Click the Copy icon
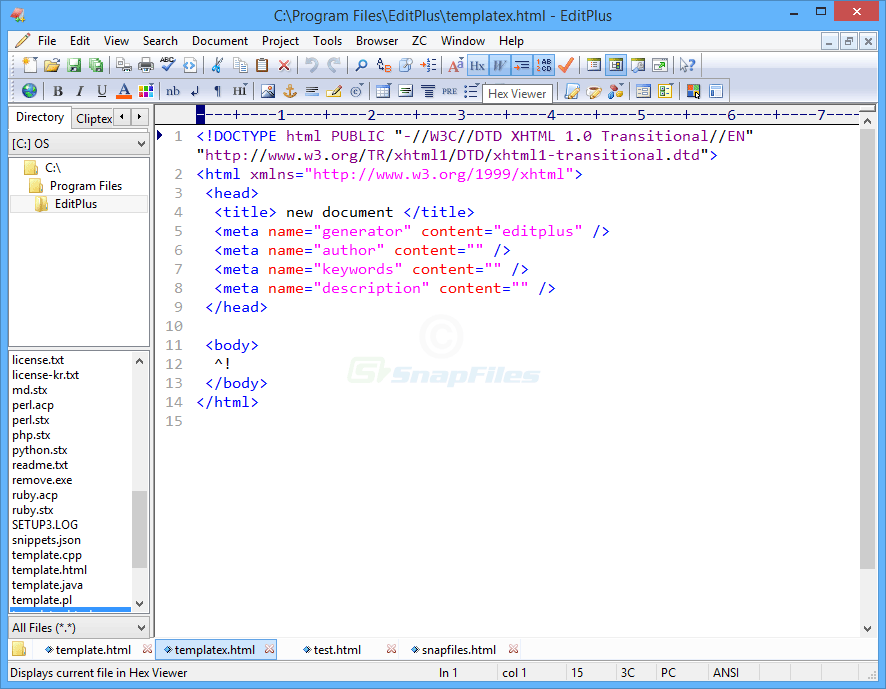 (240, 65)
